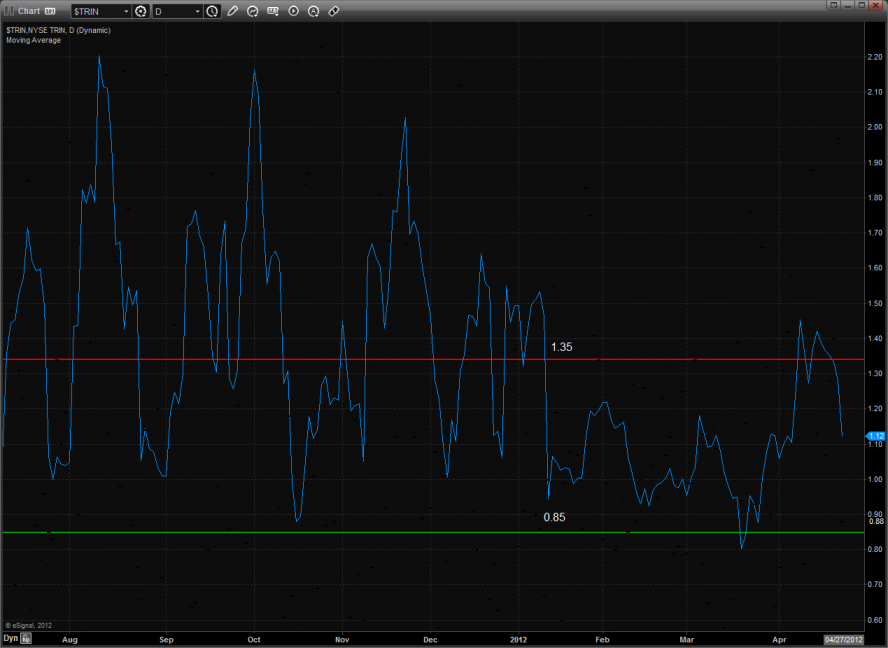
Task: Click the clock icon beside the interval field
Action: pos(213,11)
